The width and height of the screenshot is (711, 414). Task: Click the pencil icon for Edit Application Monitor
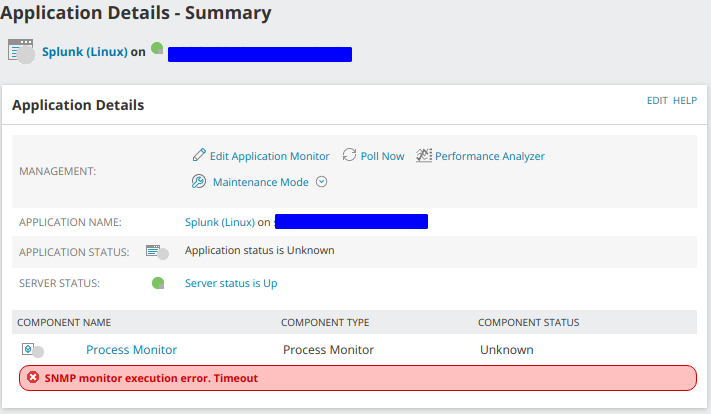[x=199, y=155]
